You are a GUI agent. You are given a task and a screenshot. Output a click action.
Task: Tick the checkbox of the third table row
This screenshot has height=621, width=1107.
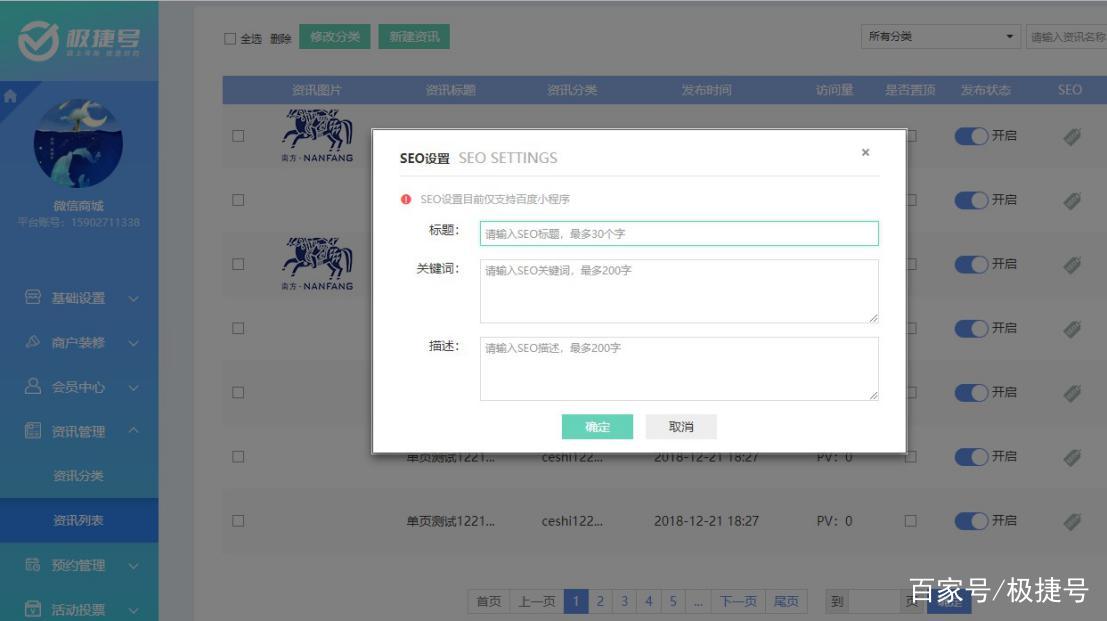click(238, 265)
